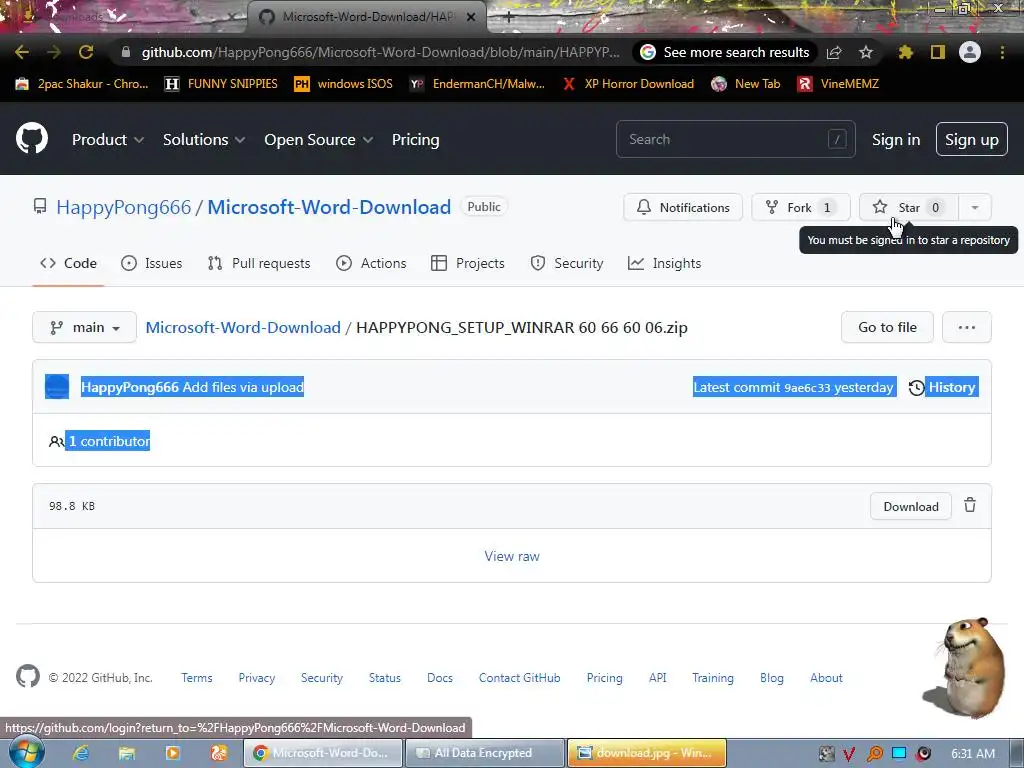
Task: Delete file using trash icon
Action: click(x=970, y=505)
